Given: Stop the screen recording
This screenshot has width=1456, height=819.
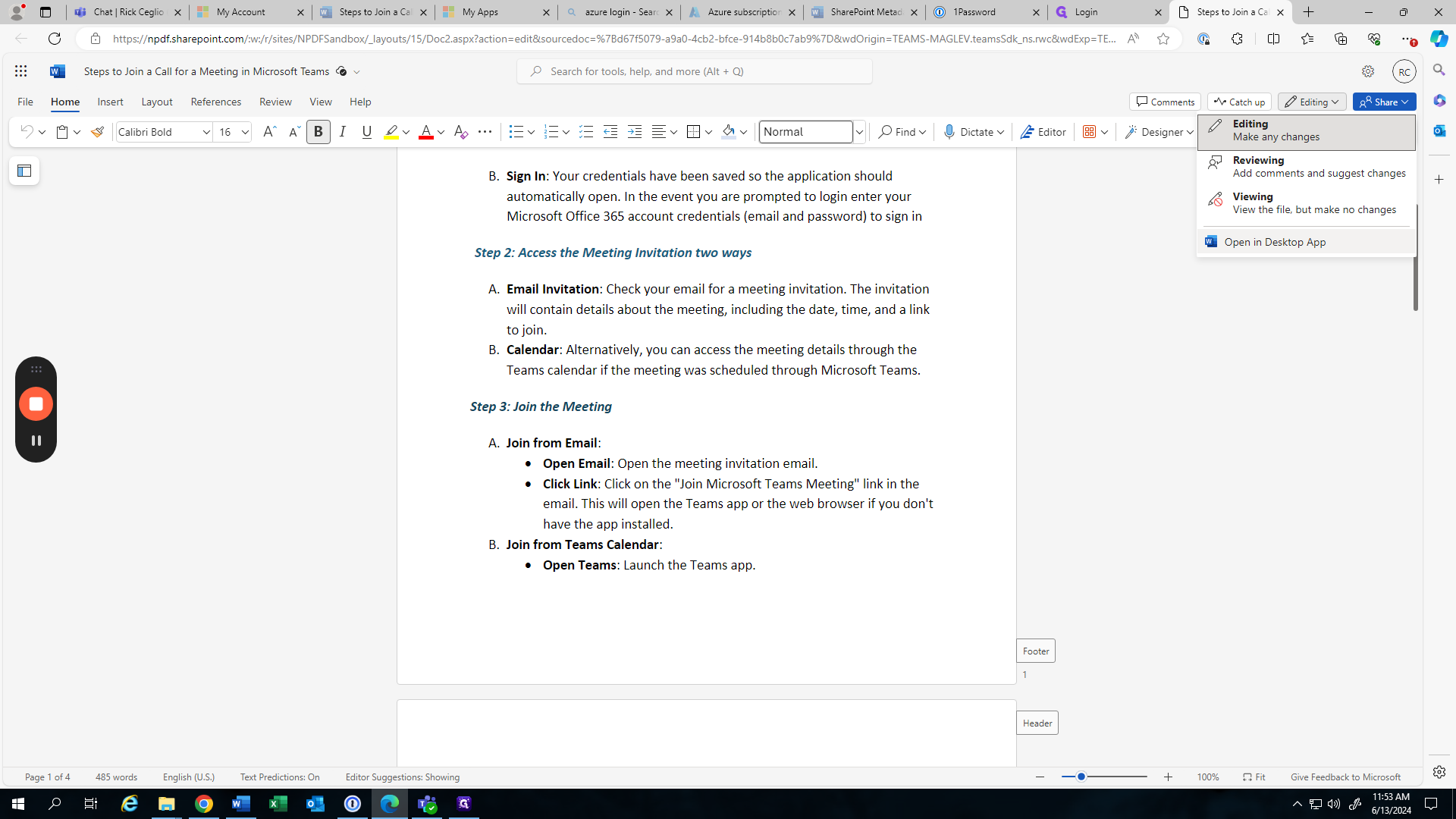Looking at the screenshot, I should pos(36,404).
